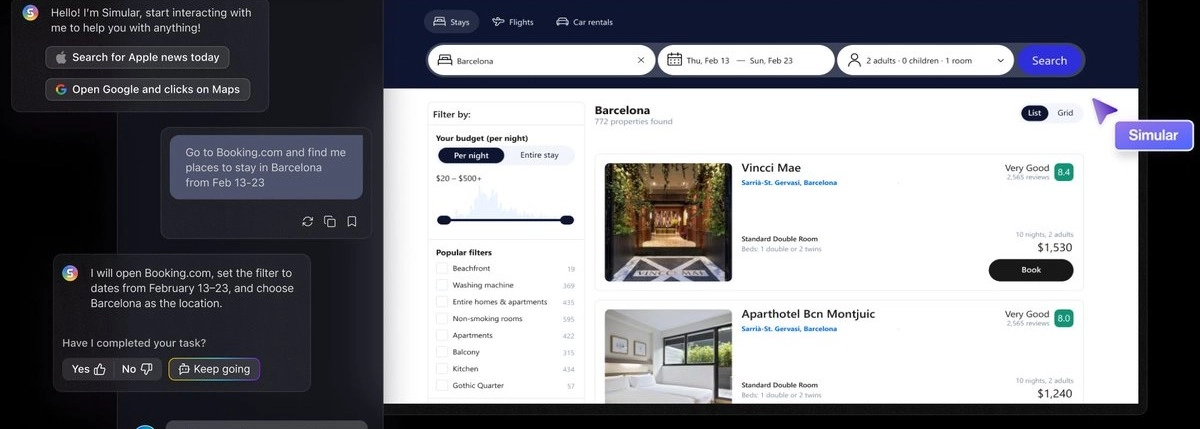This screenshot has height=429, width=1200.
Task: Click the user message about Booking.com
Action: click(x=266, y=167)
